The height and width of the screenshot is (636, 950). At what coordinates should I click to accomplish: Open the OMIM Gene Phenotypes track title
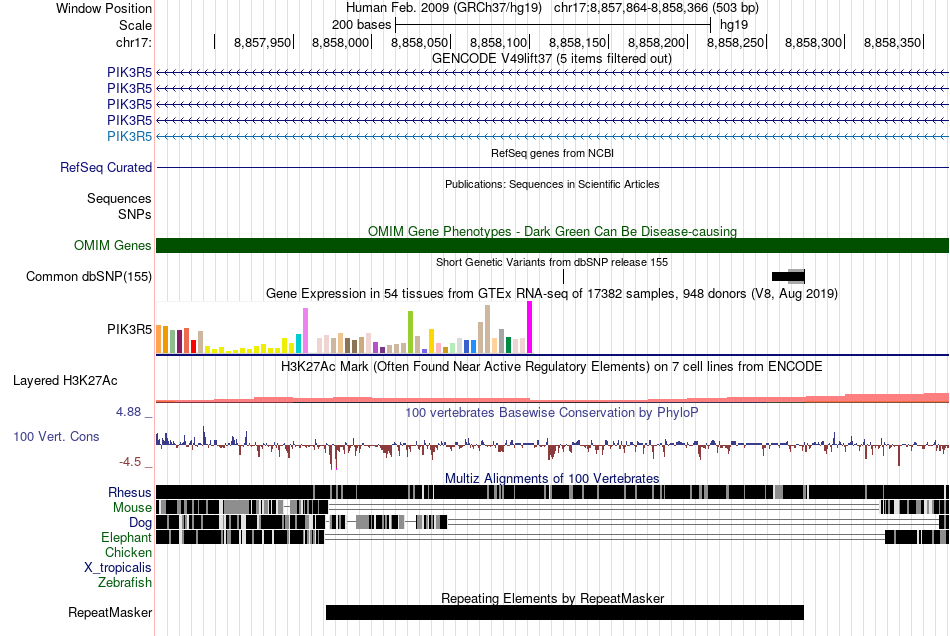click(552, 231)
